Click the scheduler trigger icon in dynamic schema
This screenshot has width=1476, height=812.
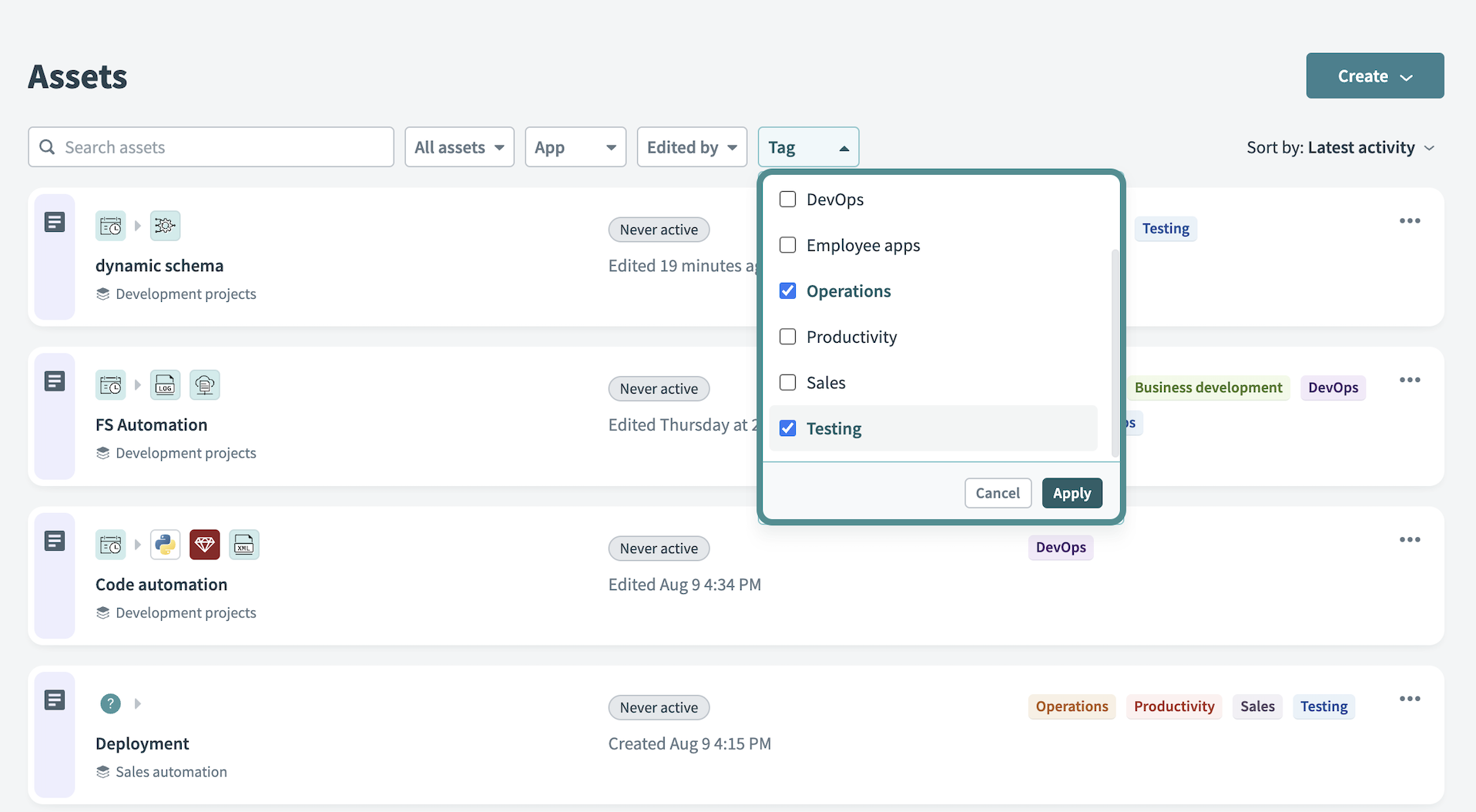pyautogui.click(x=110, y=226)
